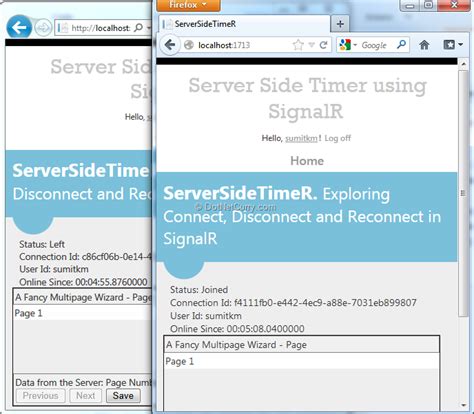This screenshot has height=414, width=474.
Task: Click 'Online Since: 00:05:08.0400000' text
Action: 237,329
